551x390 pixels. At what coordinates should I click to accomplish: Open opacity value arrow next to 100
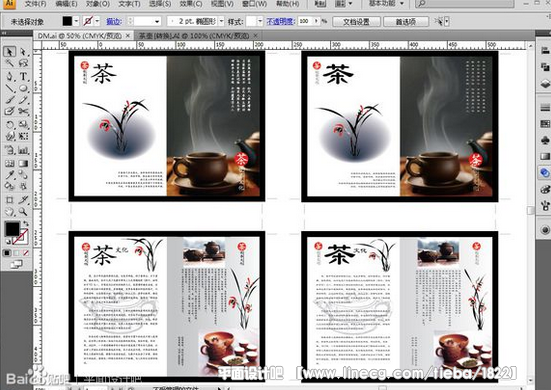[x=317, y=21]
